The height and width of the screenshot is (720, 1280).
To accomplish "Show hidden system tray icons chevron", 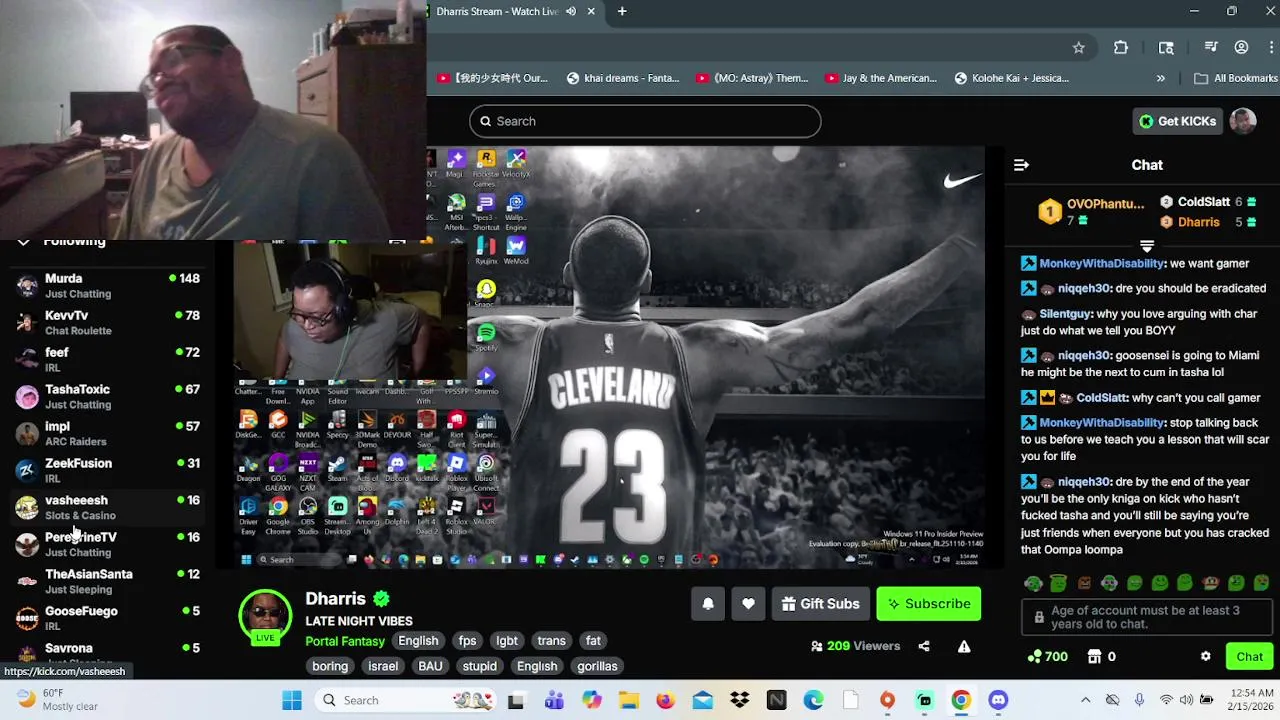I will [1085, 700].
